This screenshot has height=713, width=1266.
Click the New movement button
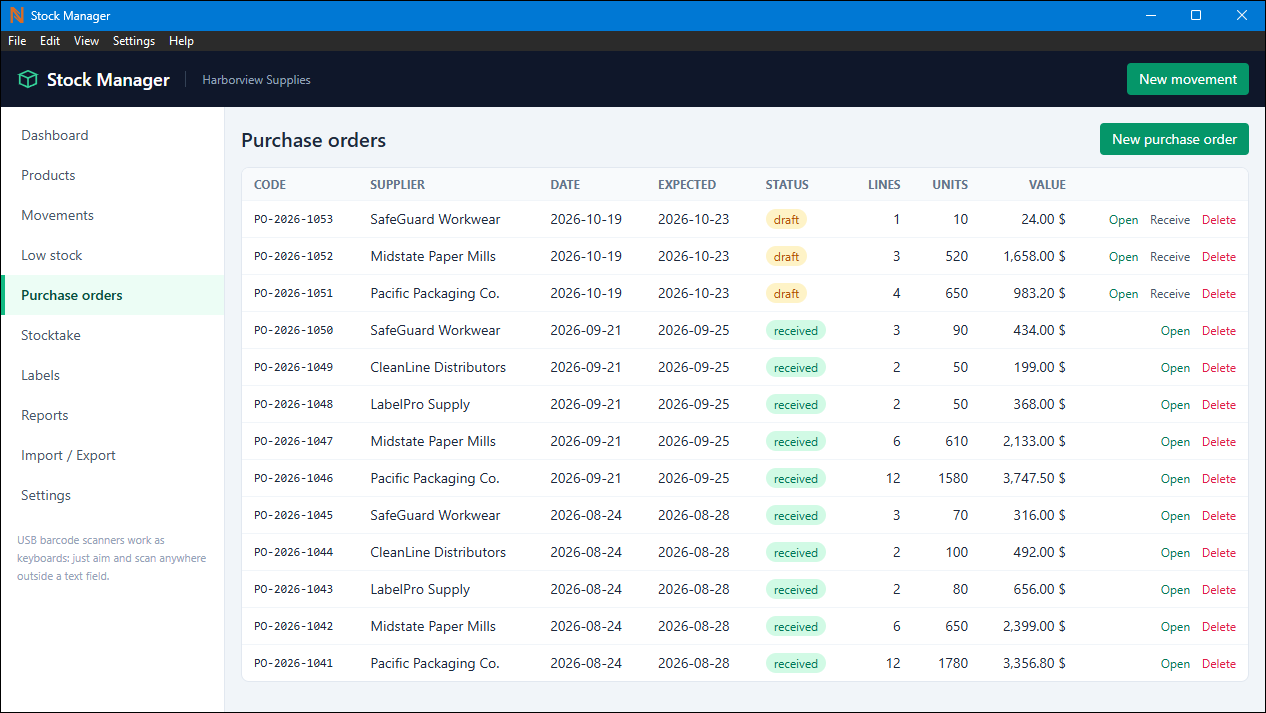click(x=1188, y=79)
